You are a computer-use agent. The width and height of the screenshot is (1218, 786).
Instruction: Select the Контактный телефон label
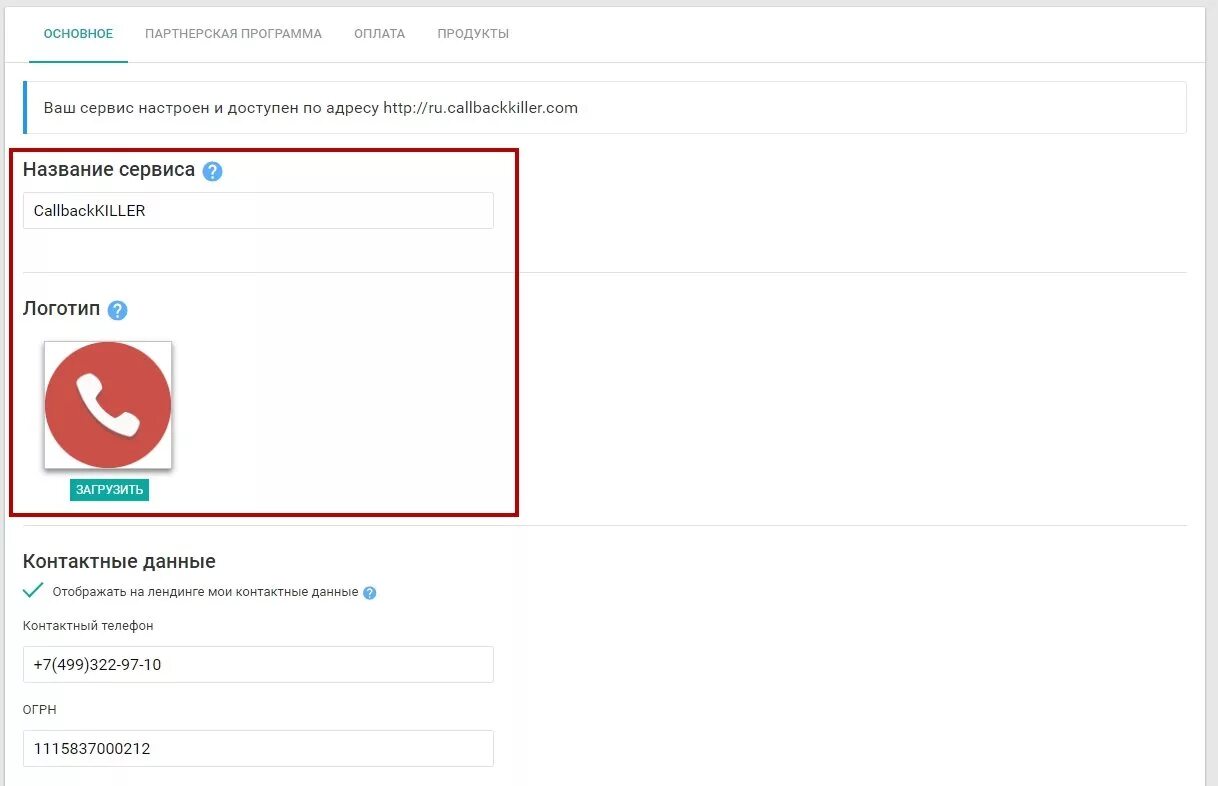(88, 626)
